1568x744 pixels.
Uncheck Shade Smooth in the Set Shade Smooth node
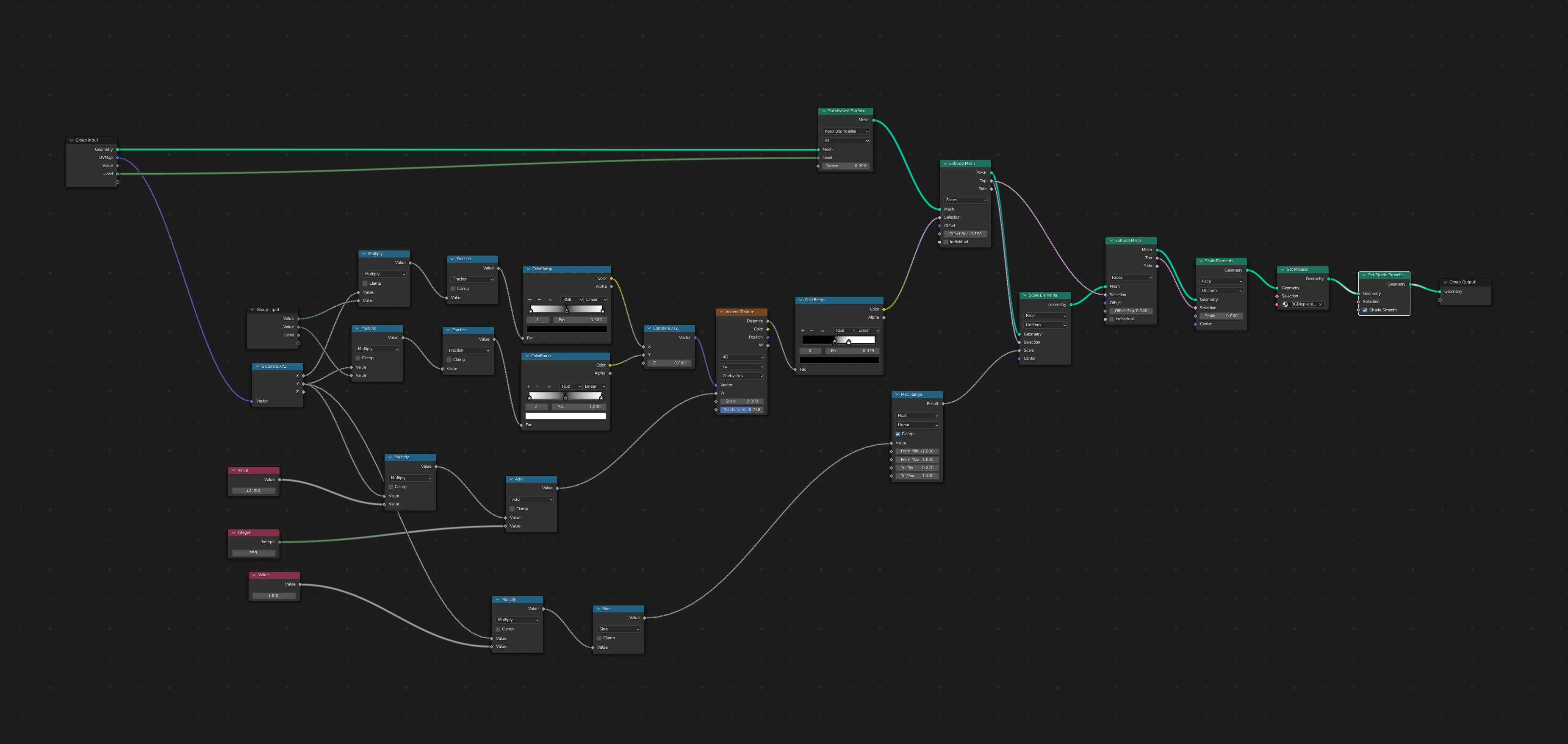pos(1365,310)
